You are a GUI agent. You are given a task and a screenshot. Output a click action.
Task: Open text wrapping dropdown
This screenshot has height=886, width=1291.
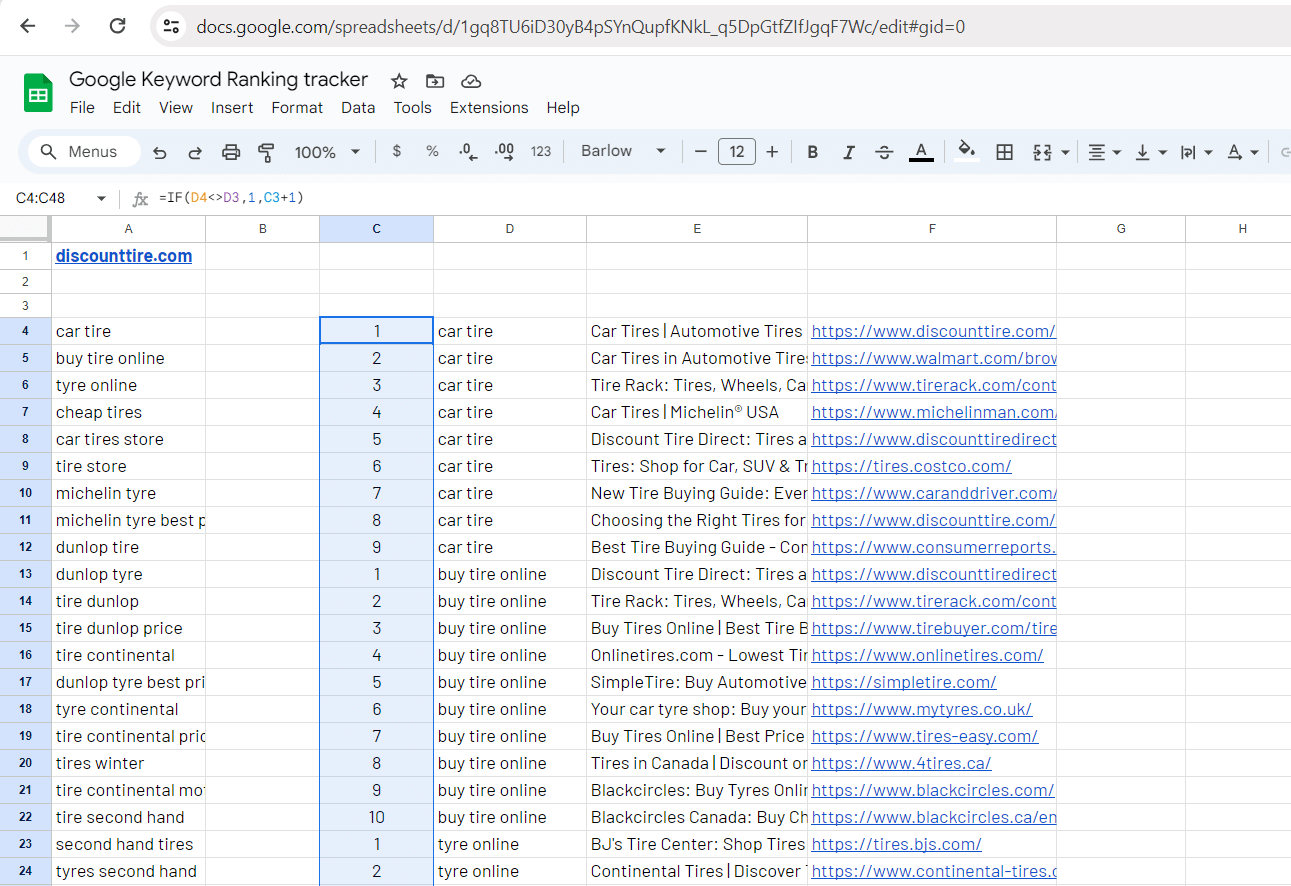click(1196, 152)
